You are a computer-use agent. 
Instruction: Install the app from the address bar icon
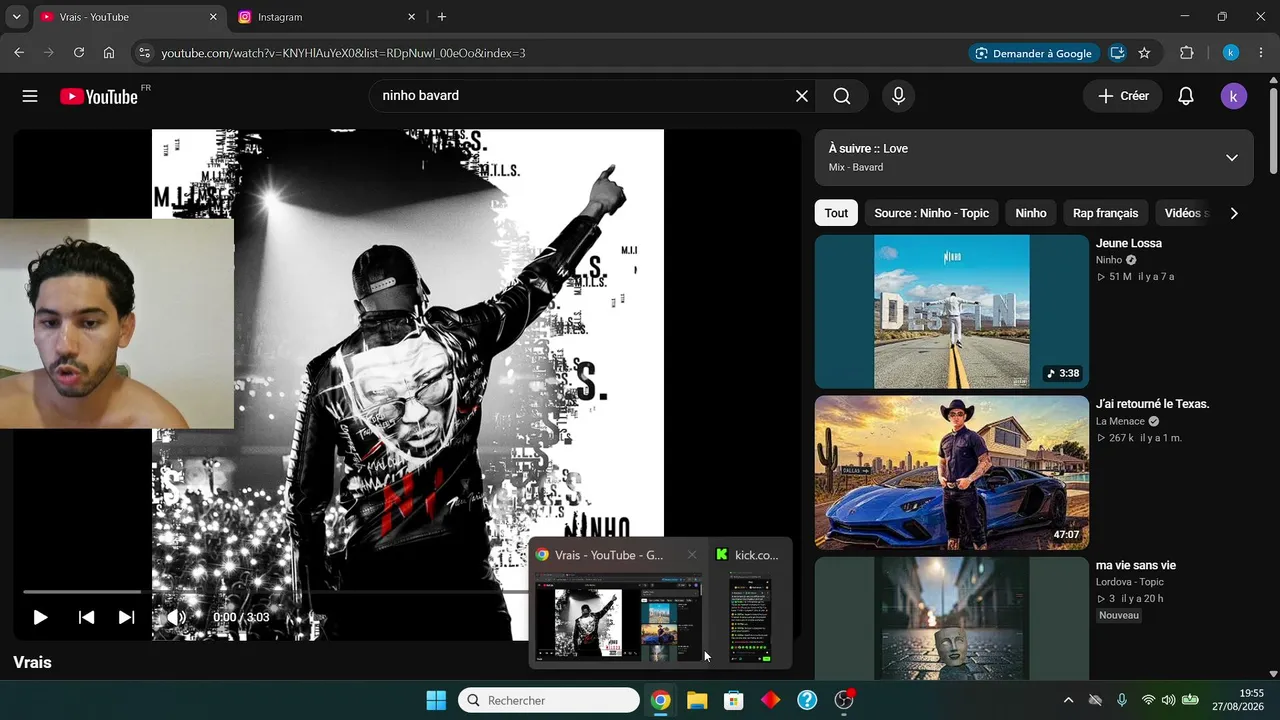[1117, 53]
